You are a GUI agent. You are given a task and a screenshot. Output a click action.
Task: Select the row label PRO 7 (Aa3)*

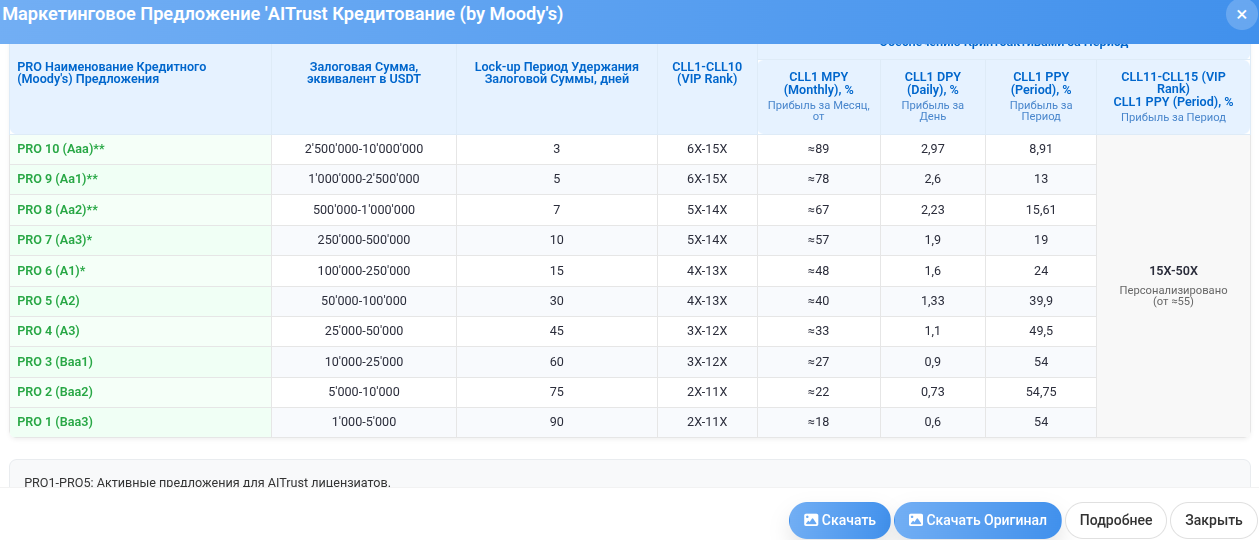[55, 240]
